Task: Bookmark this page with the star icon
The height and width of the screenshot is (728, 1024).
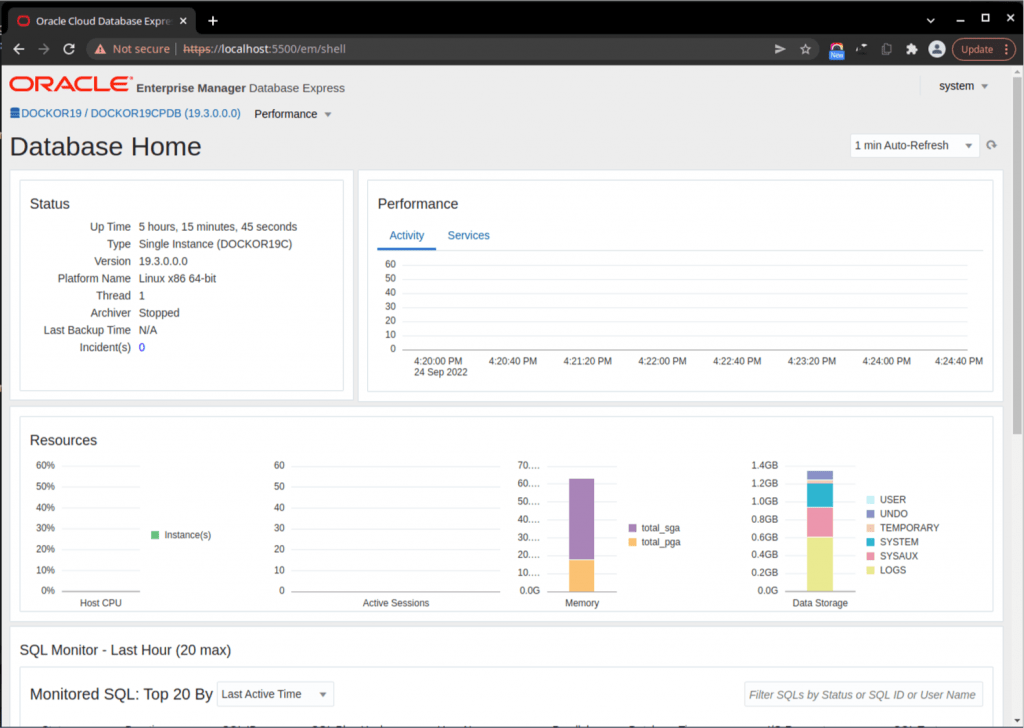Action: 805,49
